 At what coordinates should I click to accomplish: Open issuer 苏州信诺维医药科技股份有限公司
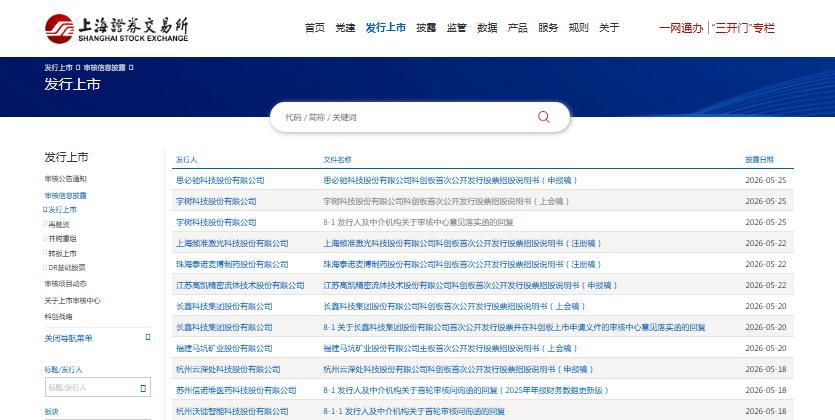pos(236,391)
